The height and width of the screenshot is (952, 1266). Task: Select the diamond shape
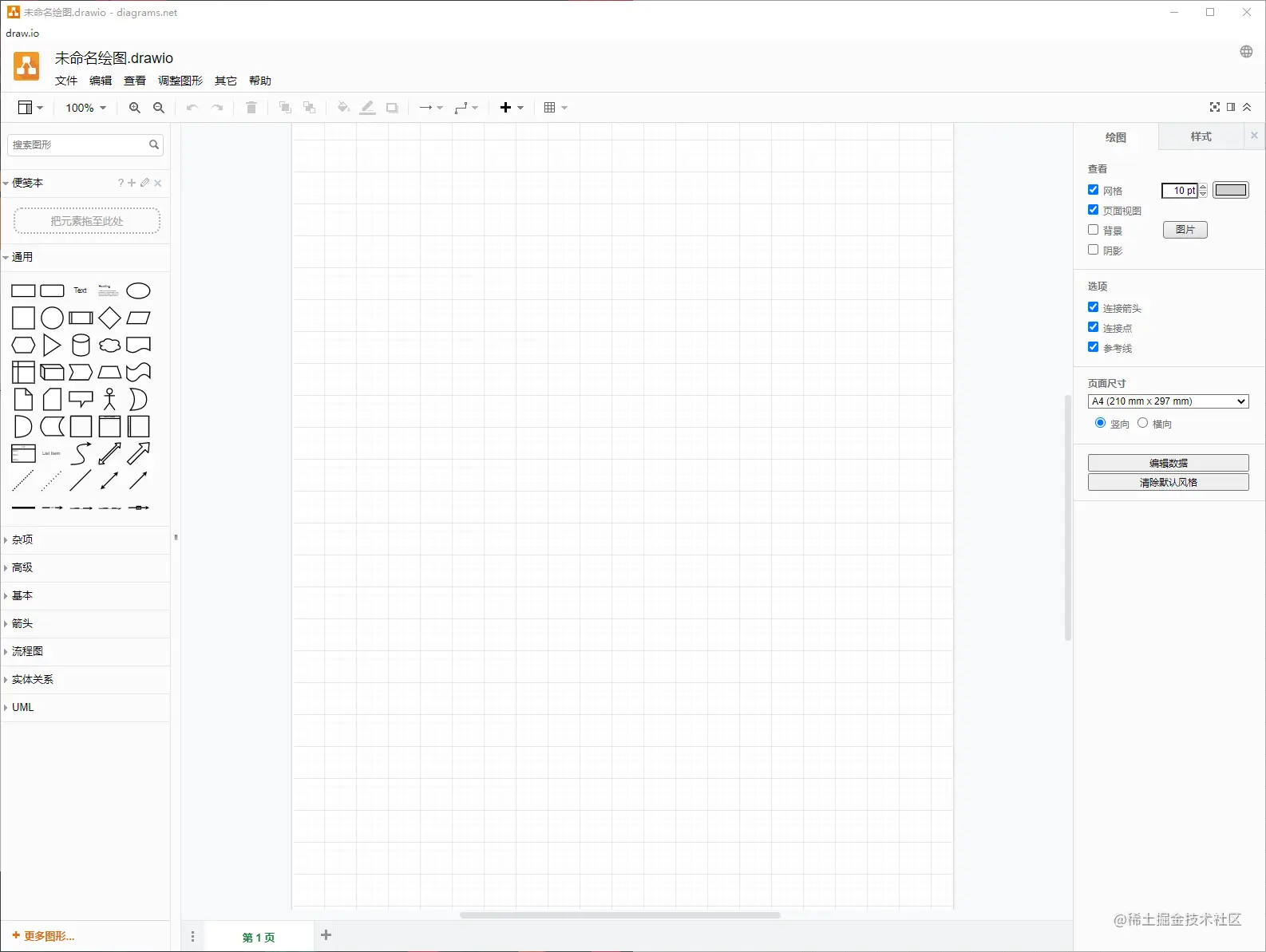tap(109, 318)
